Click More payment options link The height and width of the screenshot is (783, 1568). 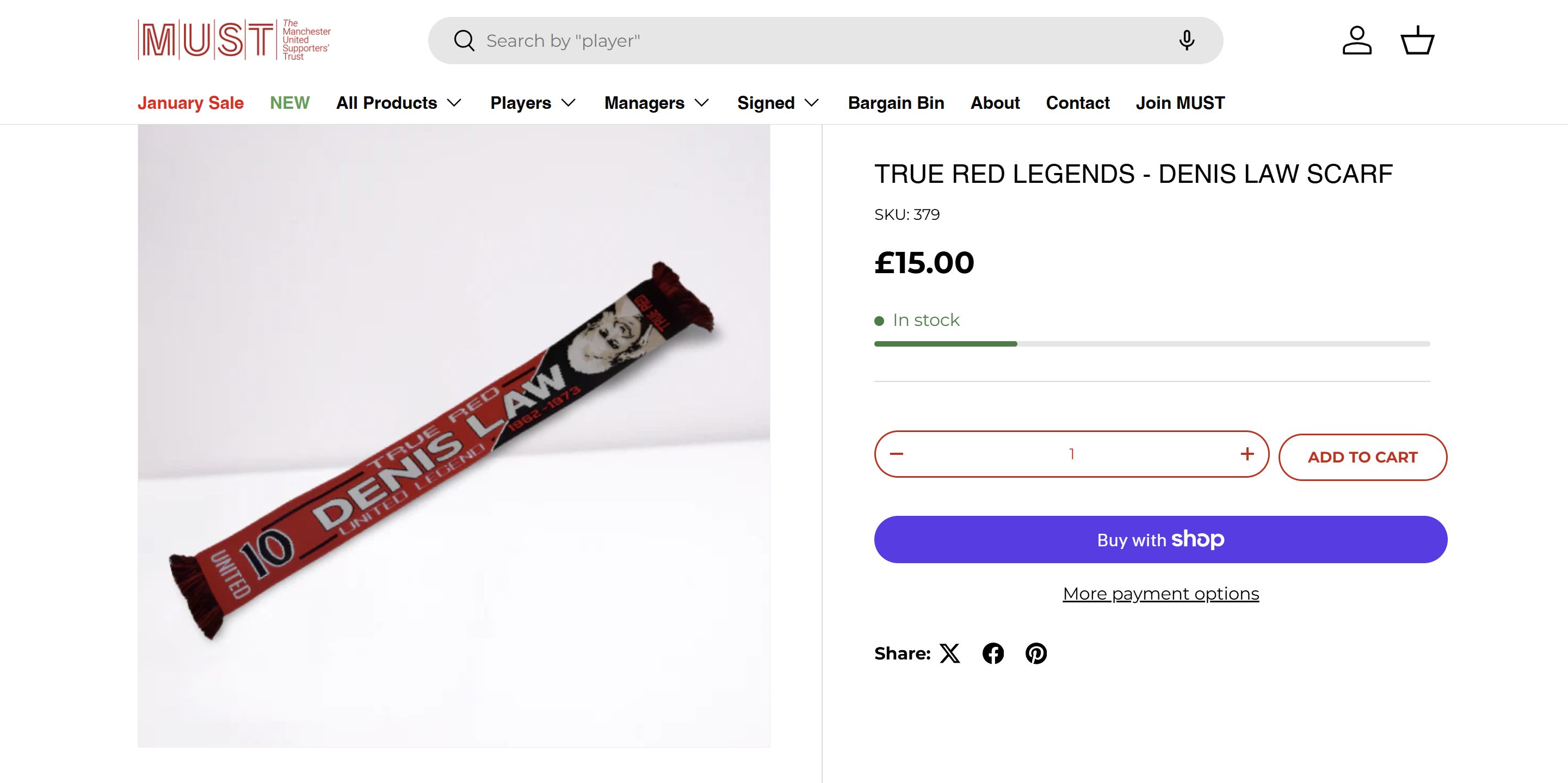(x=1160, y=594)
